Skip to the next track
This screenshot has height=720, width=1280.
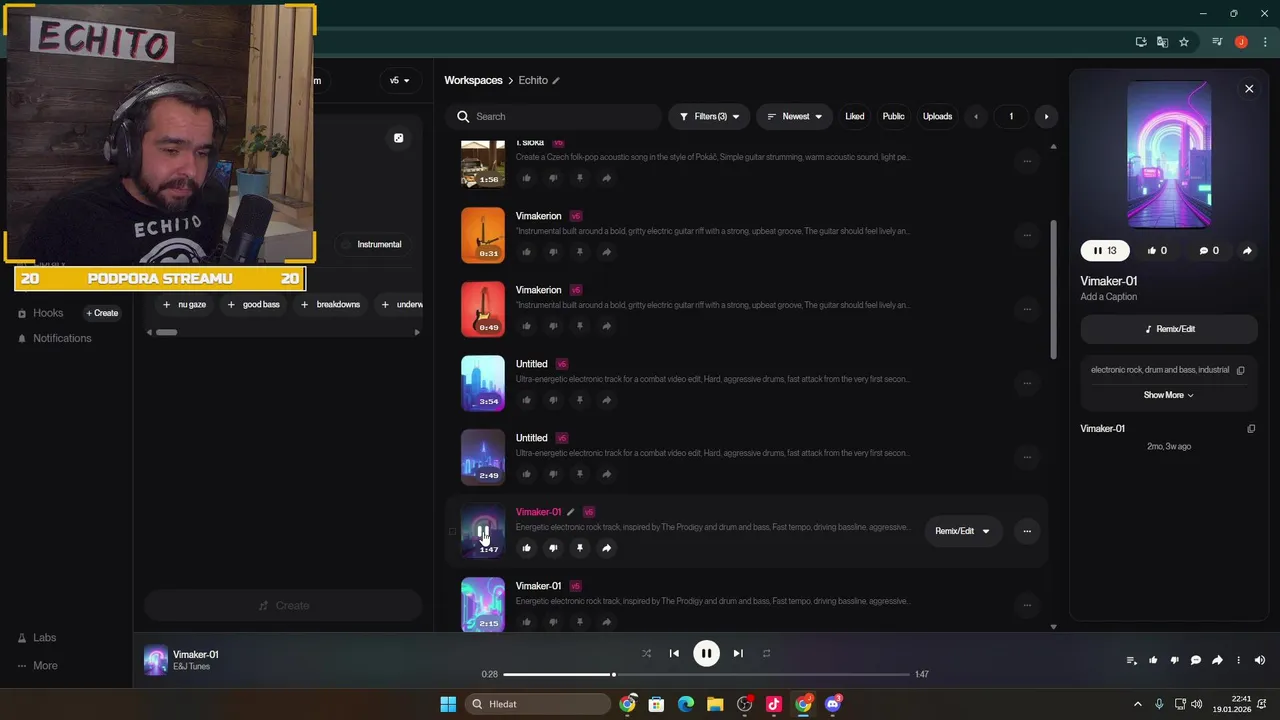(x=738, y=653)
